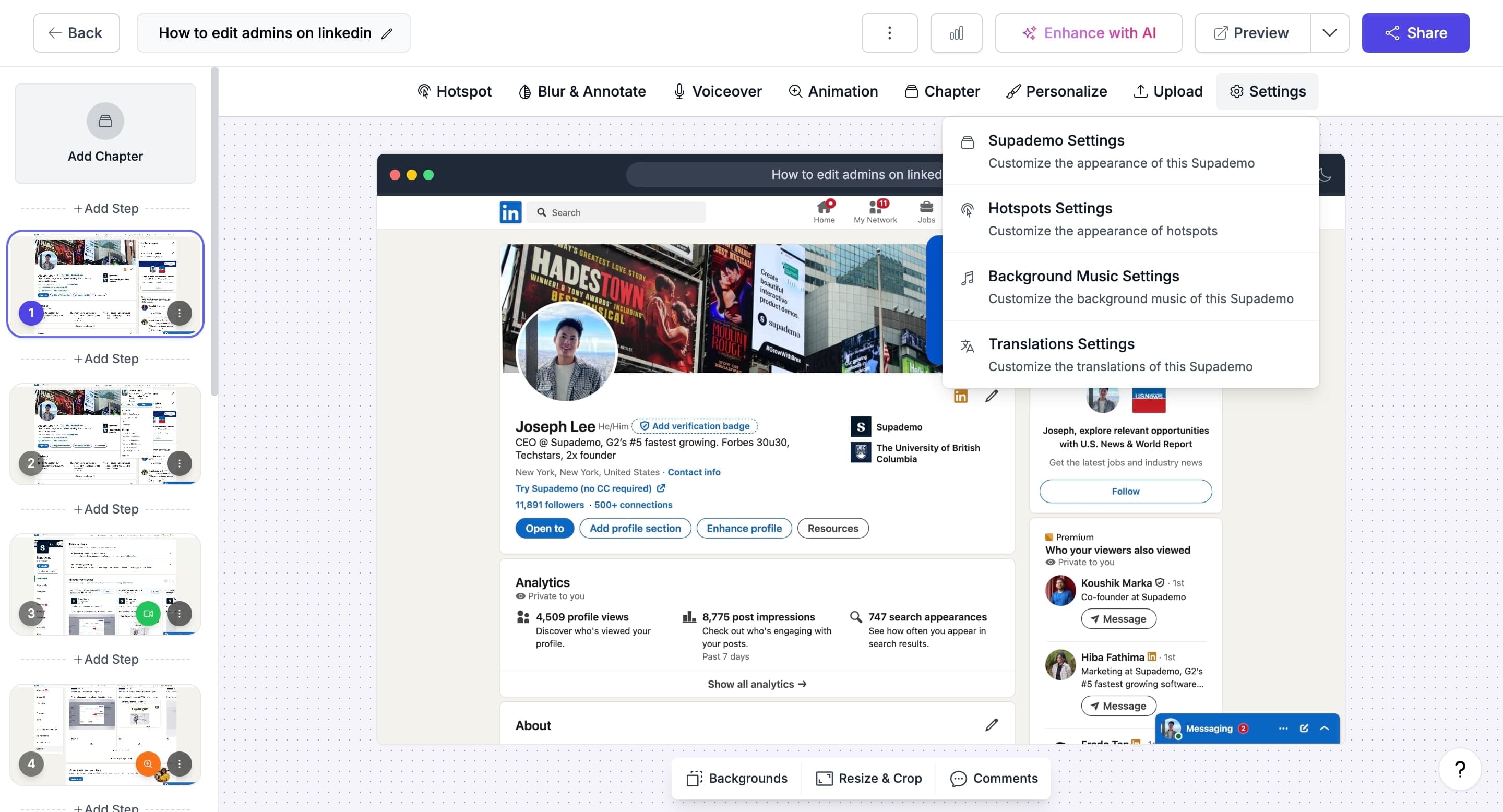Viewport: 1503px width, 812px height.
Task: Click the help question mark button
Action: [x=1460, y=769]
